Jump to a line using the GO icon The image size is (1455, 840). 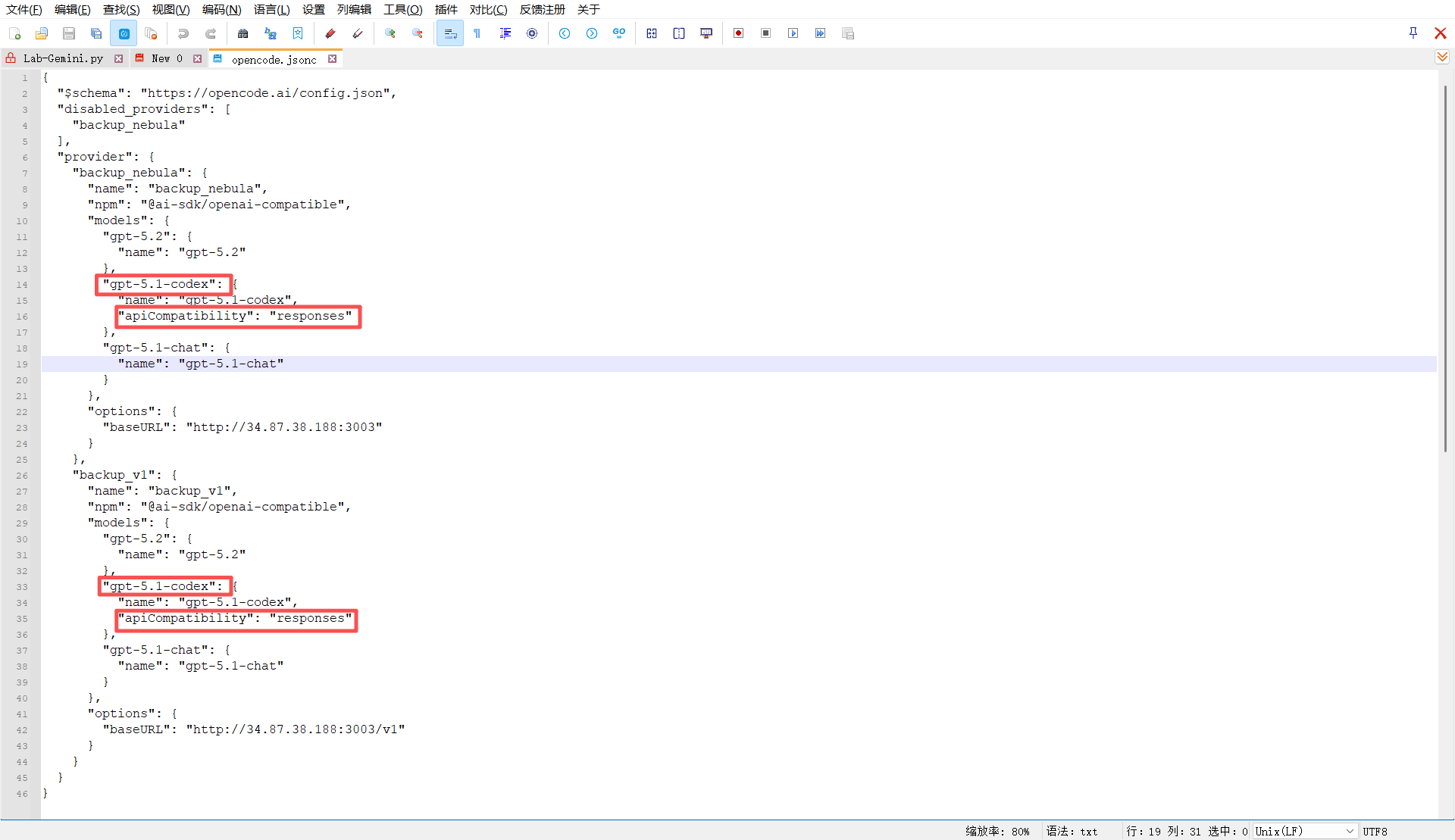click(x=619, y=33)
